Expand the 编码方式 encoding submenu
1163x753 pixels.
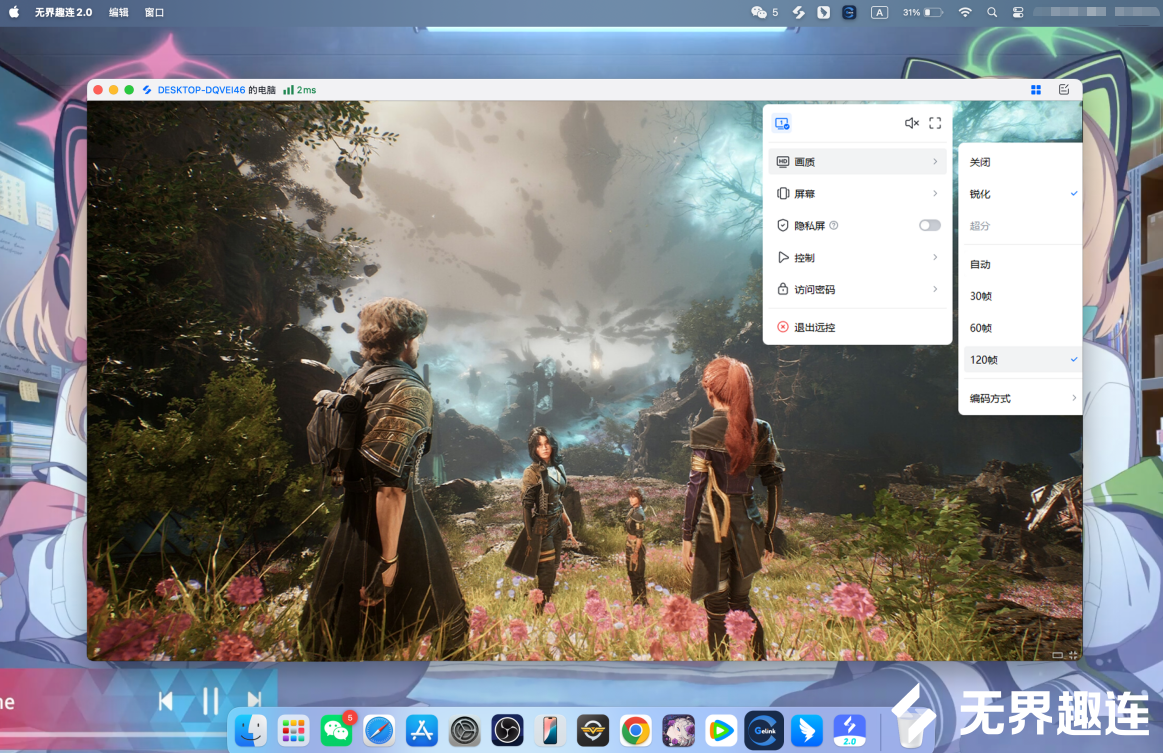click(x=1020, y=398)
